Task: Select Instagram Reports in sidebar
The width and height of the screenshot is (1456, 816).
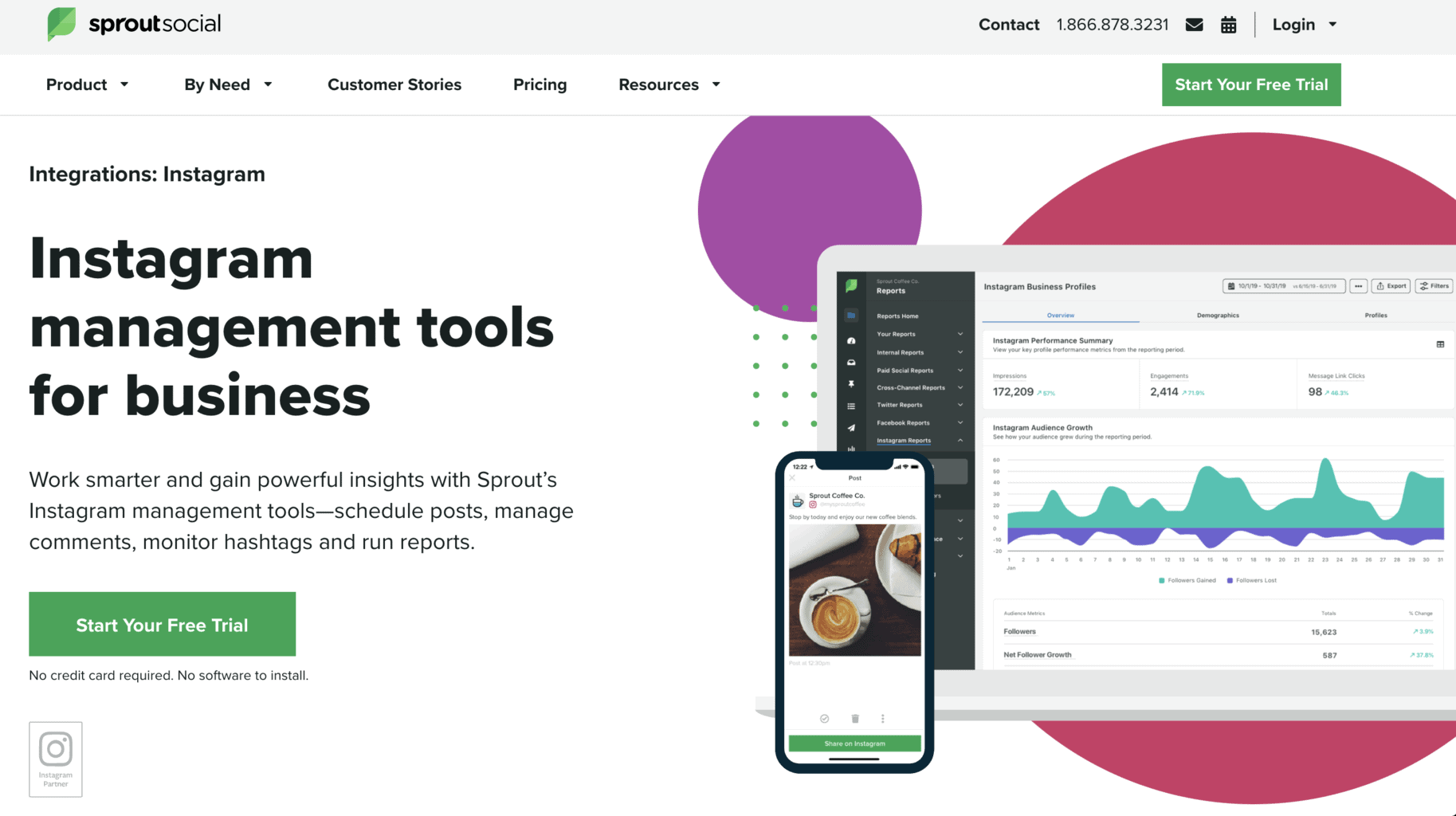Action: (904, 441)
